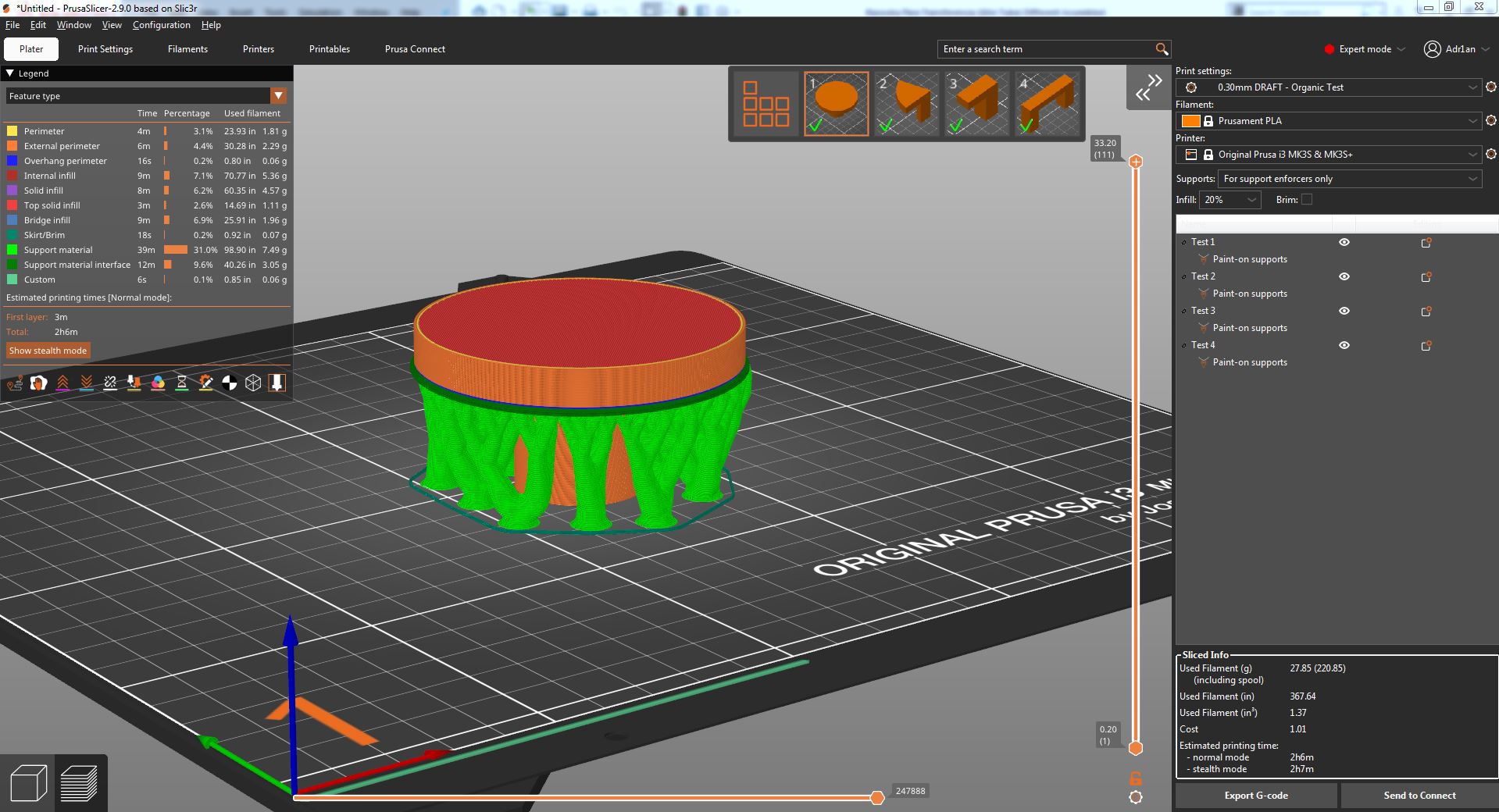Click the Prusament PLA color swatch
Screen dimensions: 1499x812
1190,121
